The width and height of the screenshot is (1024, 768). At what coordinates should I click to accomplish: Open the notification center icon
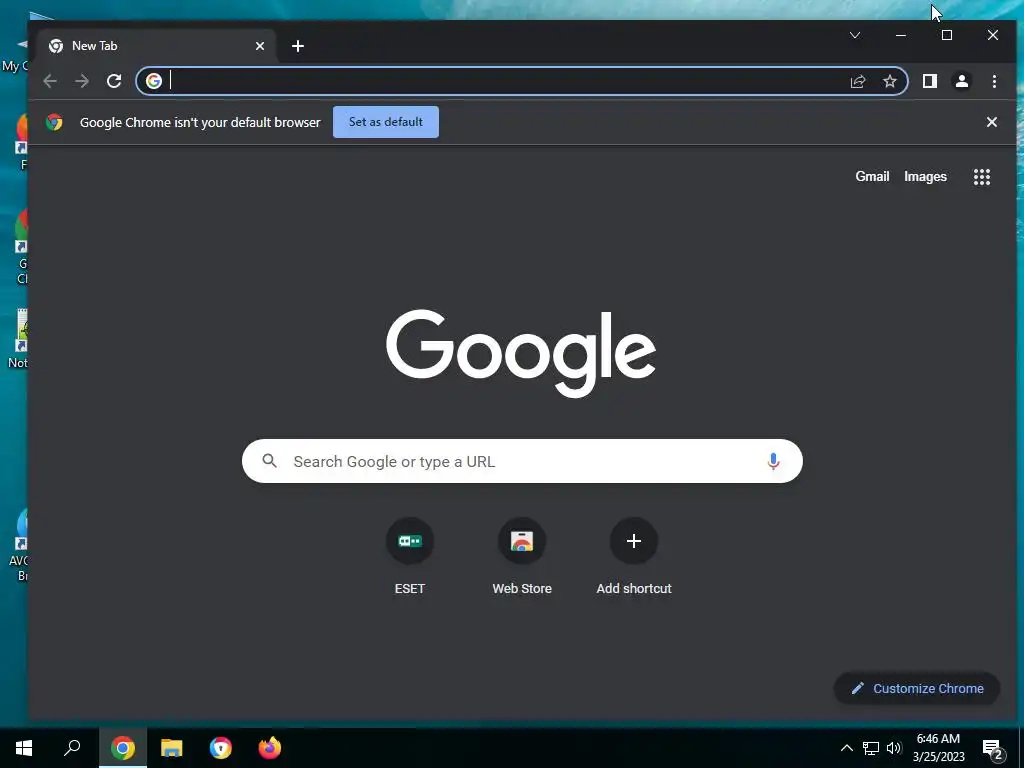click(x=992, y=748)
